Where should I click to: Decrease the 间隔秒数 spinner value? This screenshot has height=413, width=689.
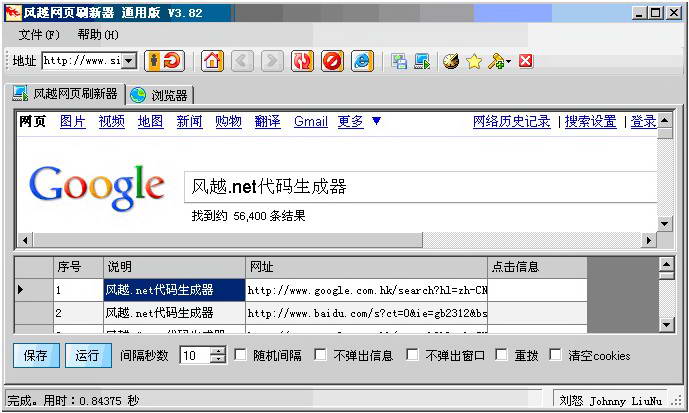pos(218,359)
